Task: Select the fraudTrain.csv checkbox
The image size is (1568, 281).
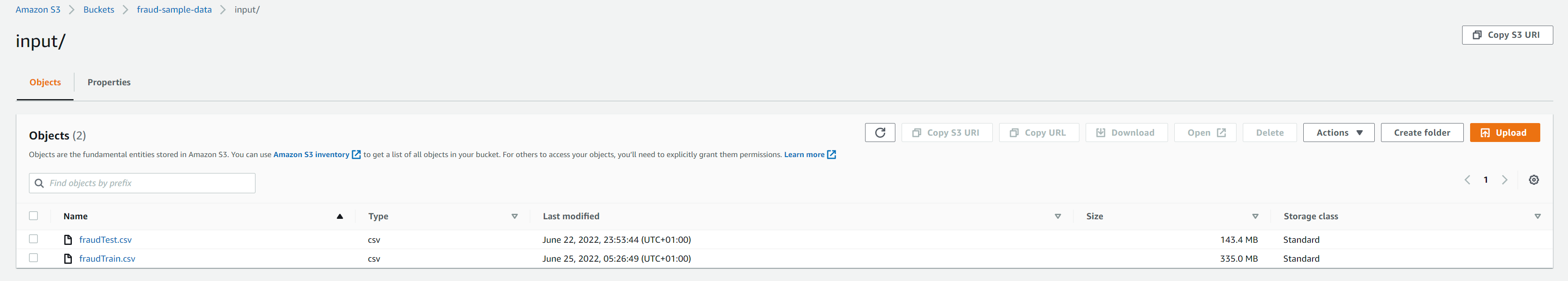Action: pyautogui.click(x=34, y=258)
